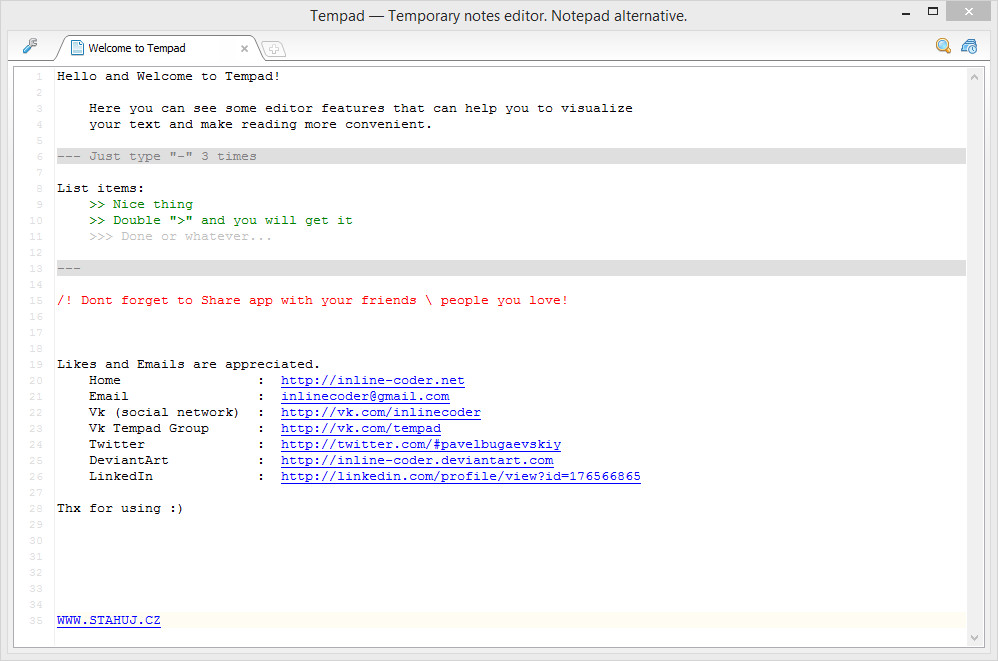Click the 'Email' label before the address
The height and width of the screenshot is (661, 998).
108,396
